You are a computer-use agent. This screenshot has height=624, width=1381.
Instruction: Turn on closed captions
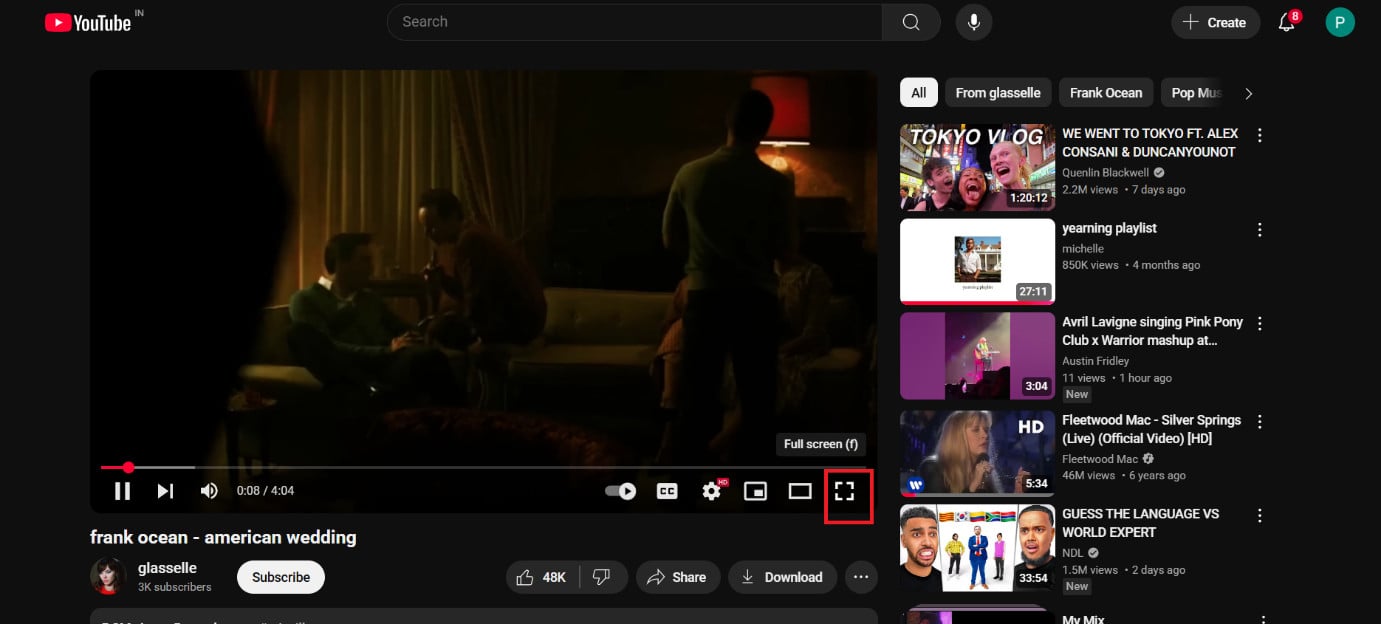[x=667, y=491]
